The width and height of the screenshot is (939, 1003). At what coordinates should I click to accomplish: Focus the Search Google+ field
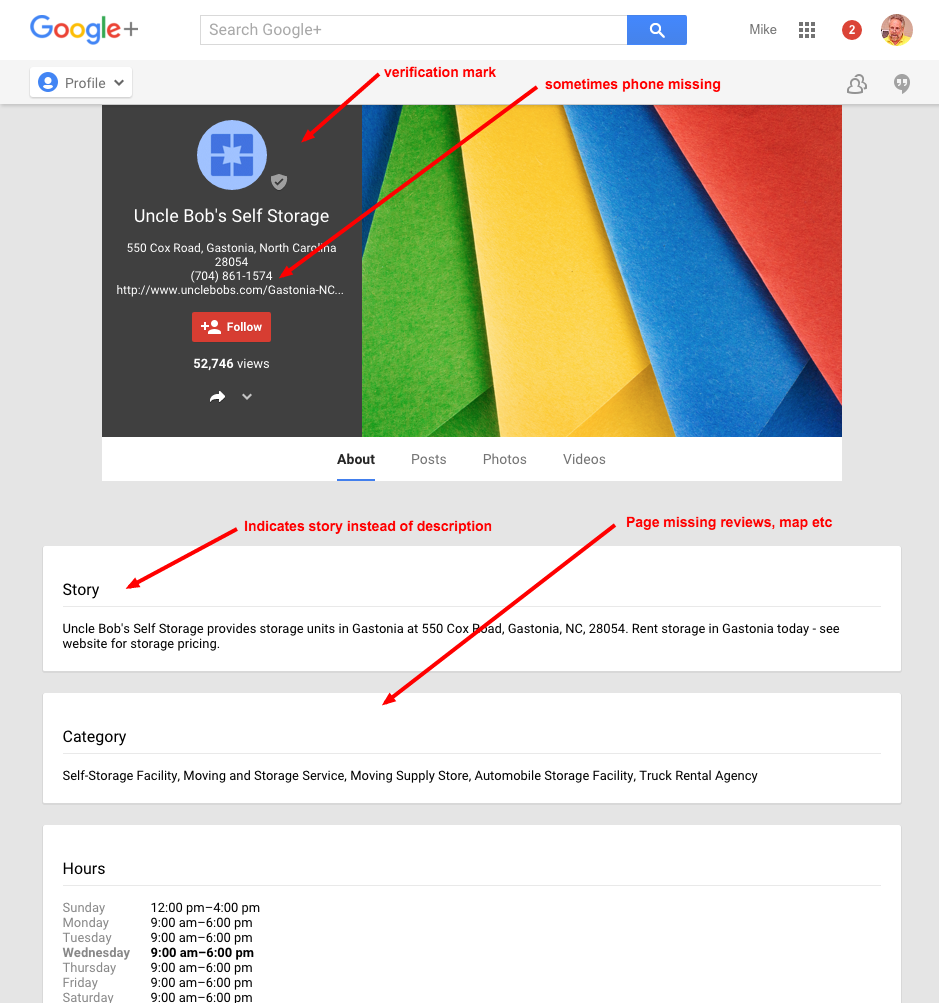(413, 30)
